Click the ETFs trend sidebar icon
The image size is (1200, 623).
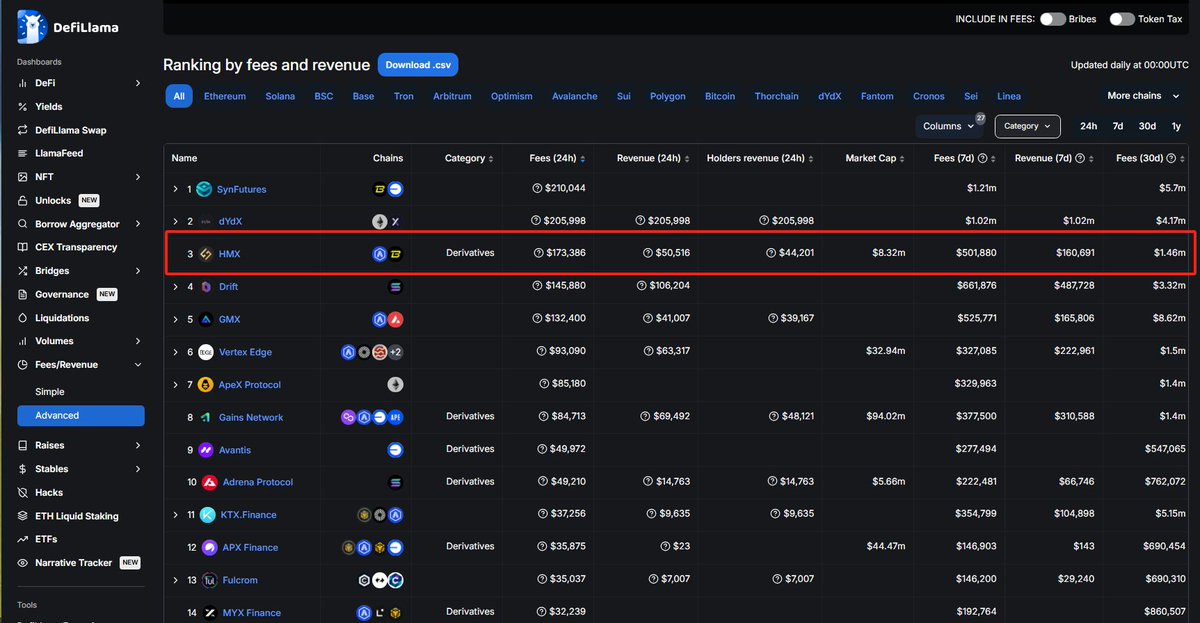click(23, 539)
